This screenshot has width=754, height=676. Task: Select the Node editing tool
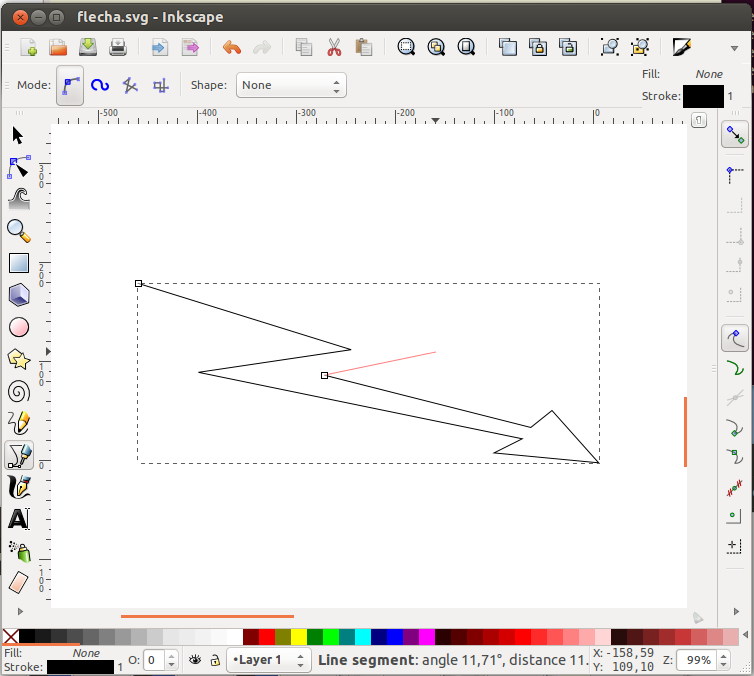[18, 167]
